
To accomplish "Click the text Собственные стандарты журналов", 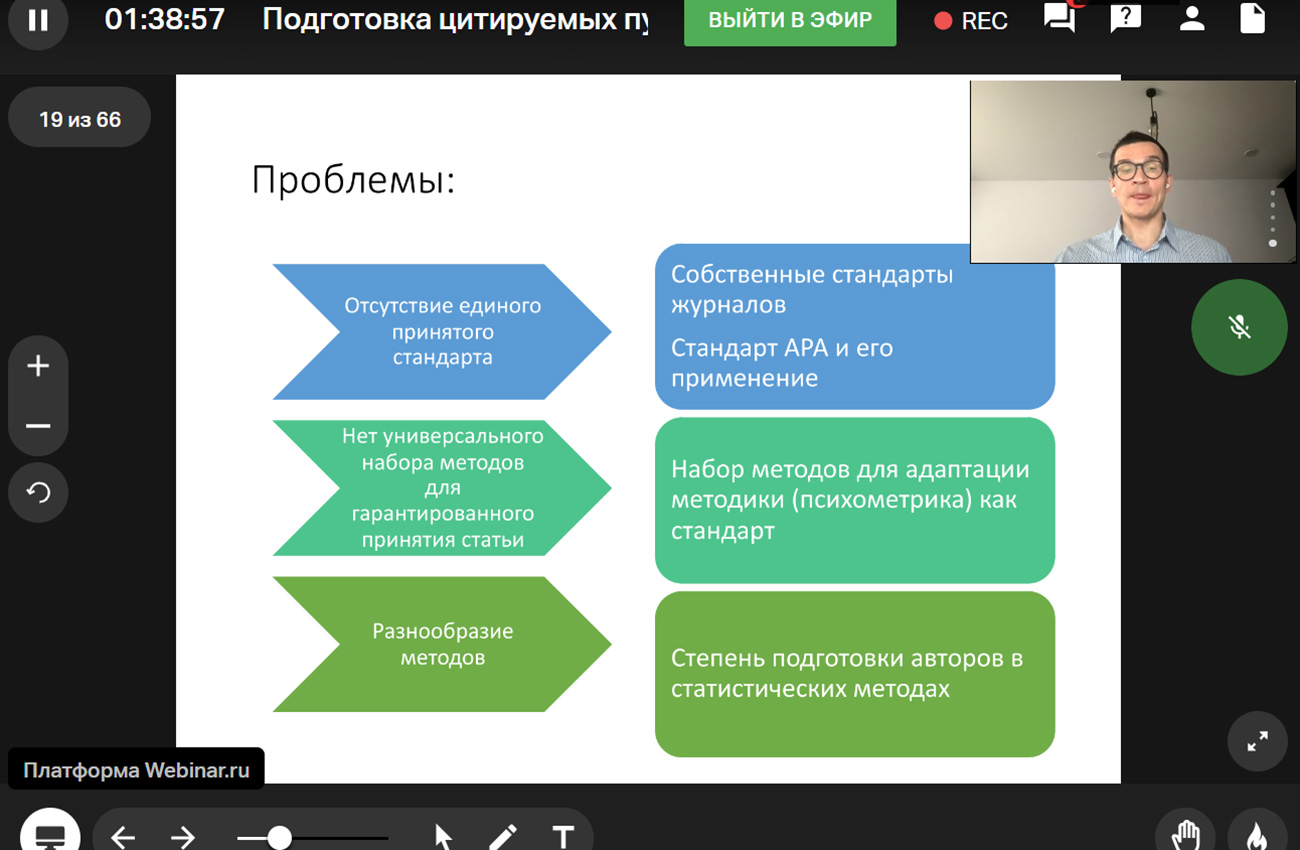I will pos(812,289).
